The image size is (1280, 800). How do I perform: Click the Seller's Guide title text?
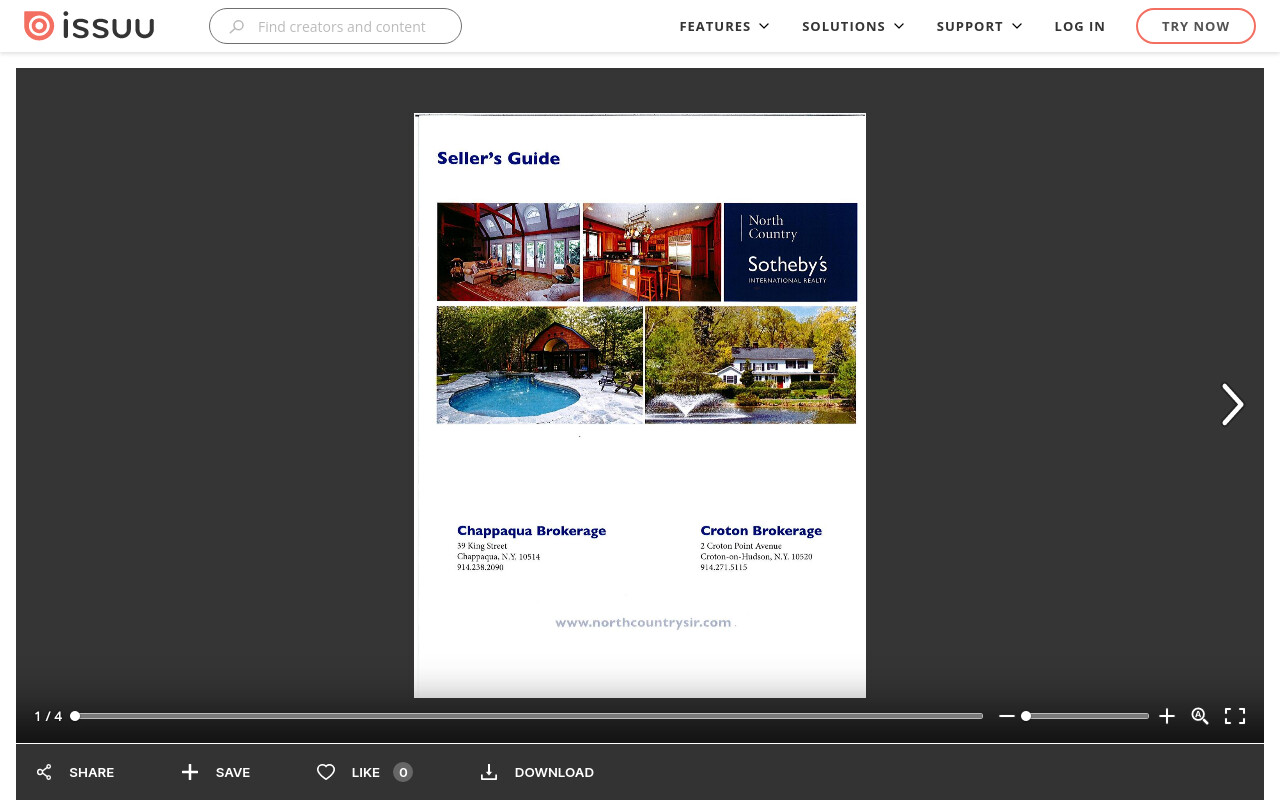[x=498, y=158]
